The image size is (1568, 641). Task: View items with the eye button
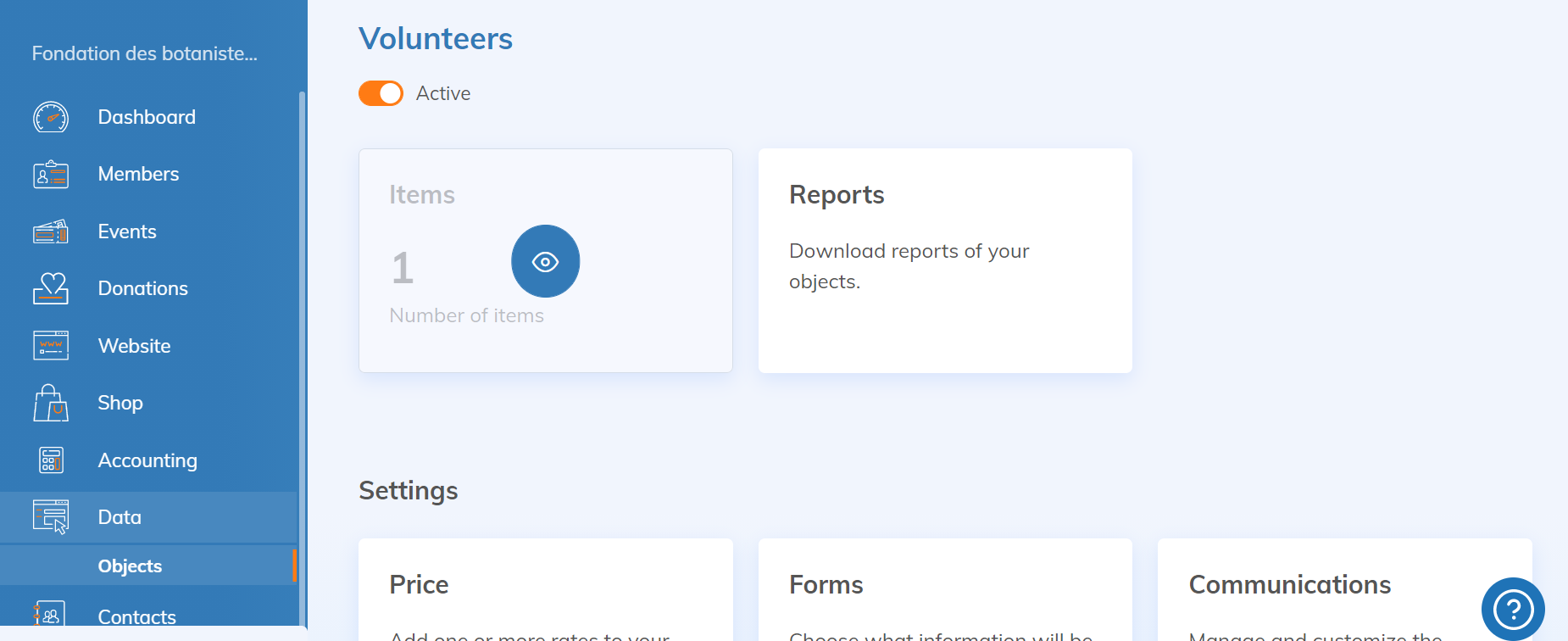point(545,261)
